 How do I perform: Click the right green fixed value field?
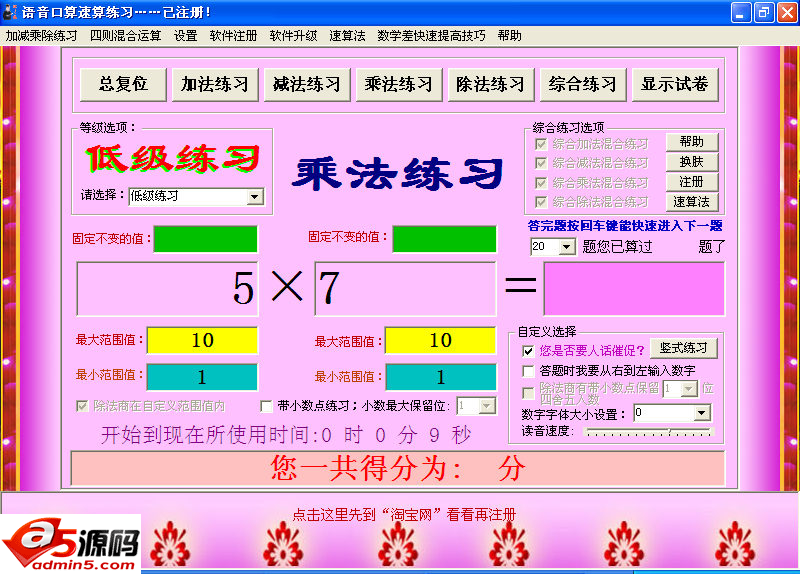tap(444, 239)
